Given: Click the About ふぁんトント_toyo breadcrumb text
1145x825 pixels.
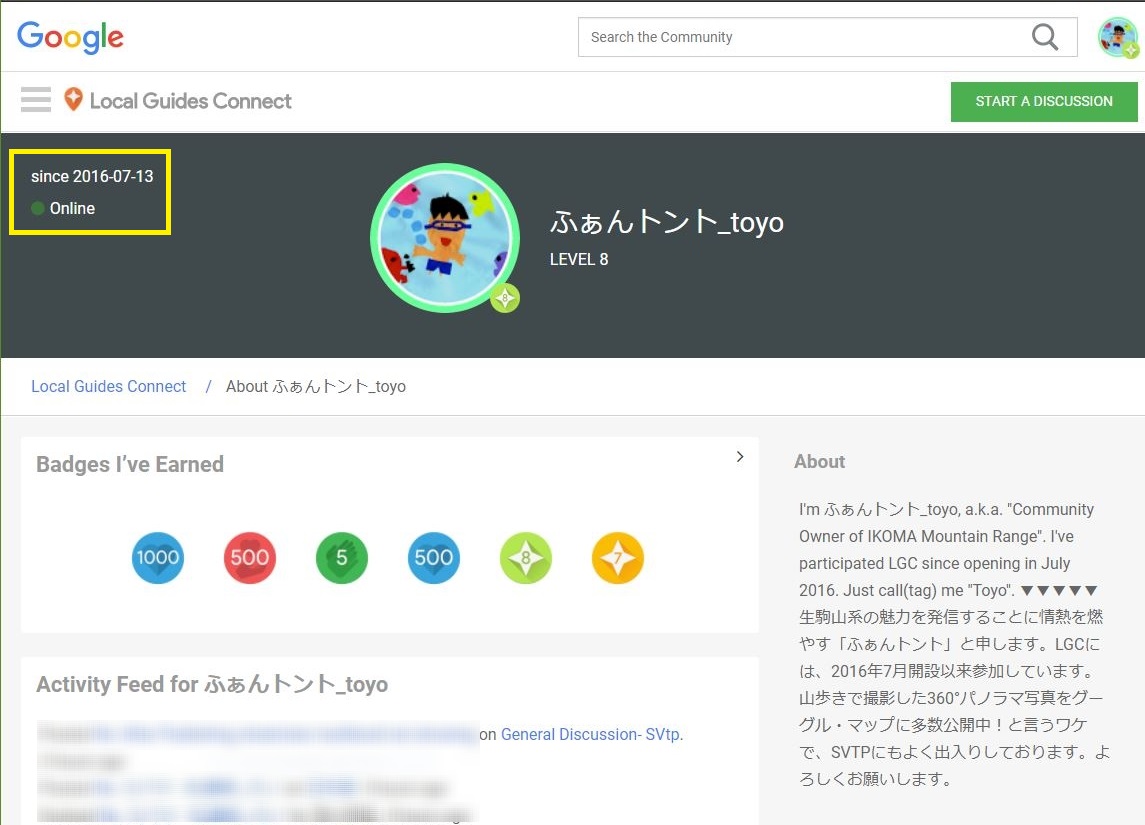Looking at the screenshot, I should [315, 386].
